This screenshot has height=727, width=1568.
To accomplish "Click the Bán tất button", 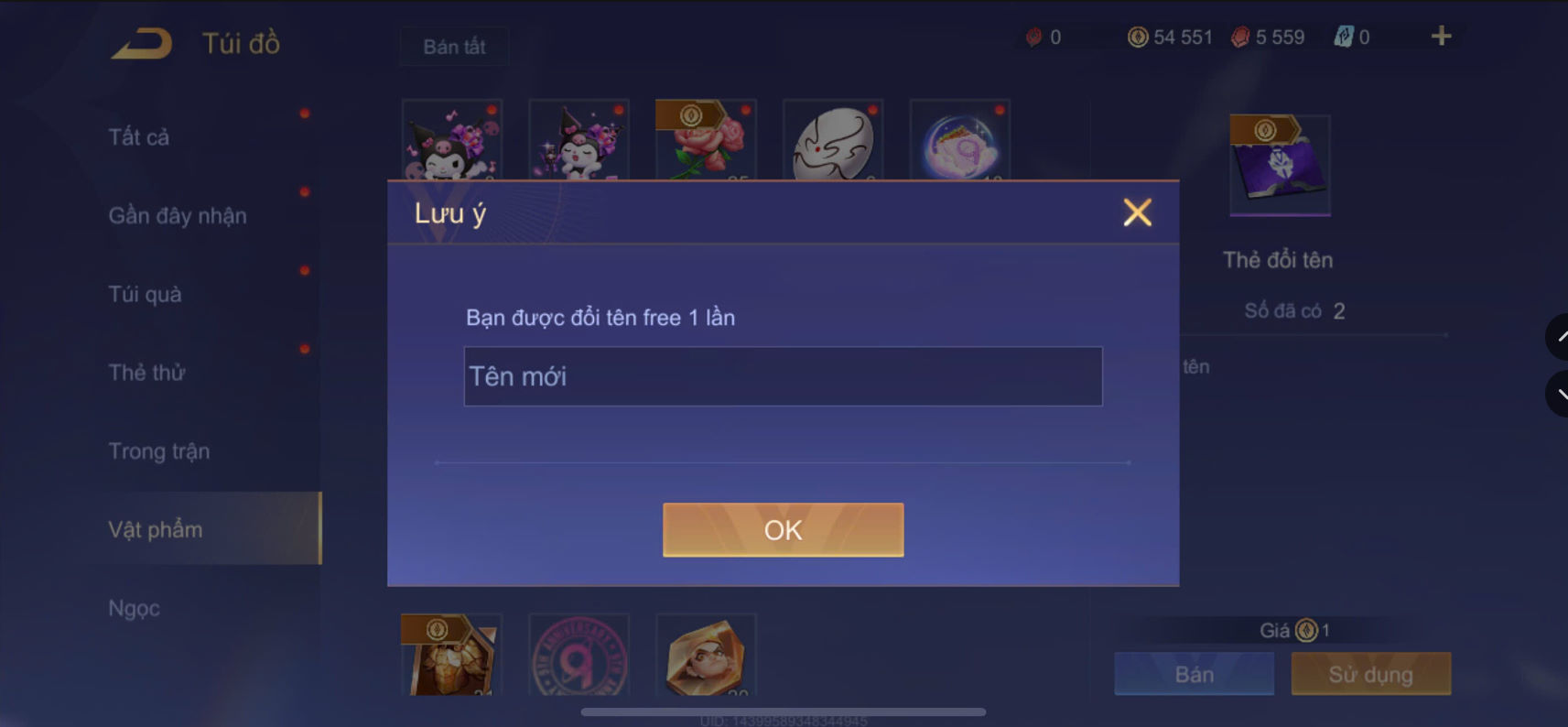I will tap(454, 47).
